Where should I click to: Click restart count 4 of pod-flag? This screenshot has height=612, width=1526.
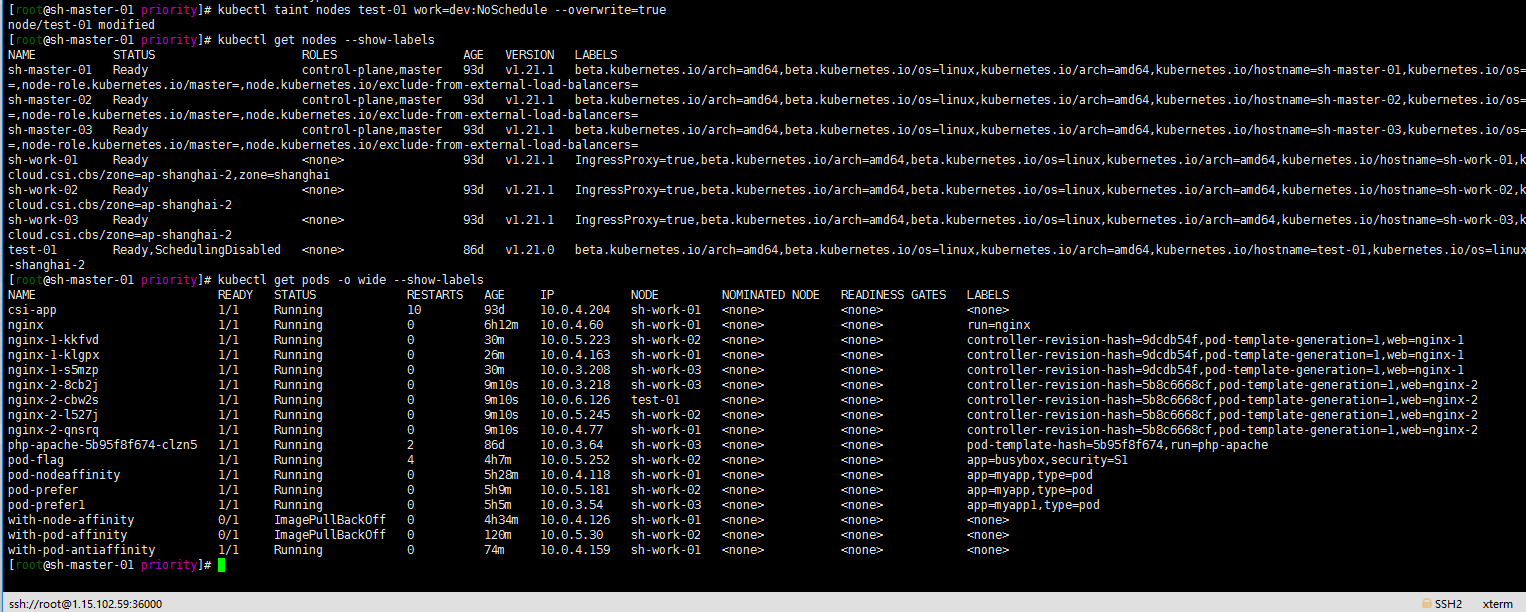(410, 459)
